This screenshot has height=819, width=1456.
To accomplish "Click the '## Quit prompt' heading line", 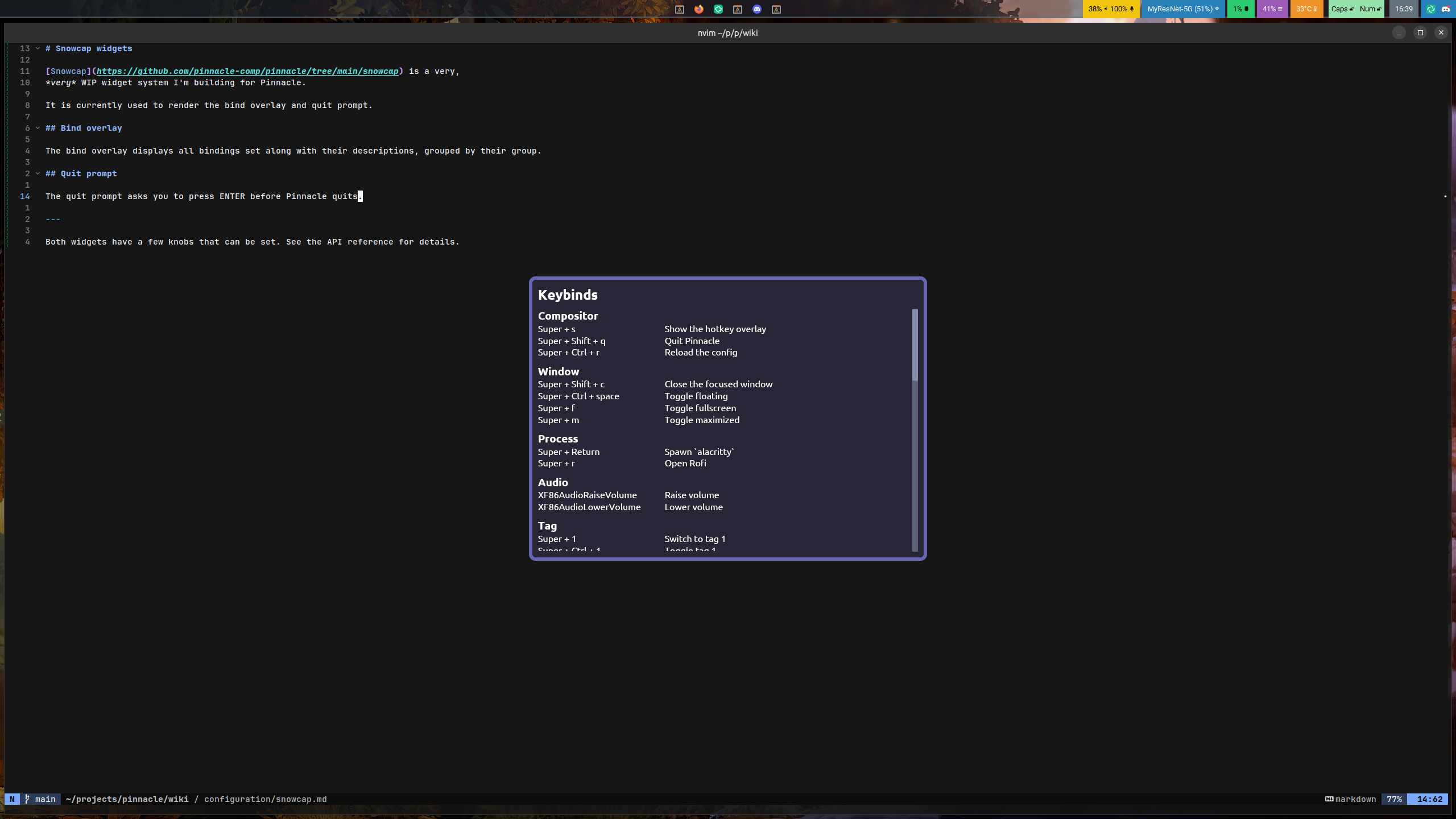I will pyautogui.click(x=81, y=173).
